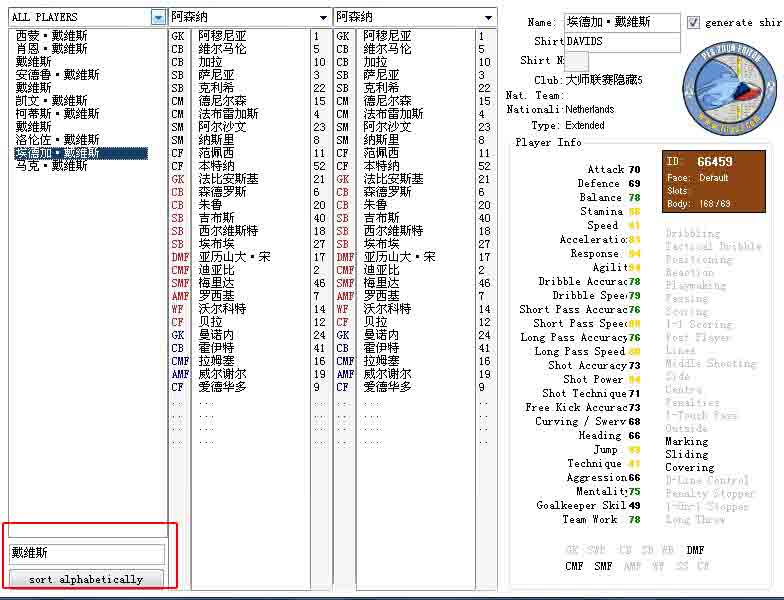Select 森德罗斯 in the second squad list
The width and height of the screenshot is (784, 600).
pos(388,192)
